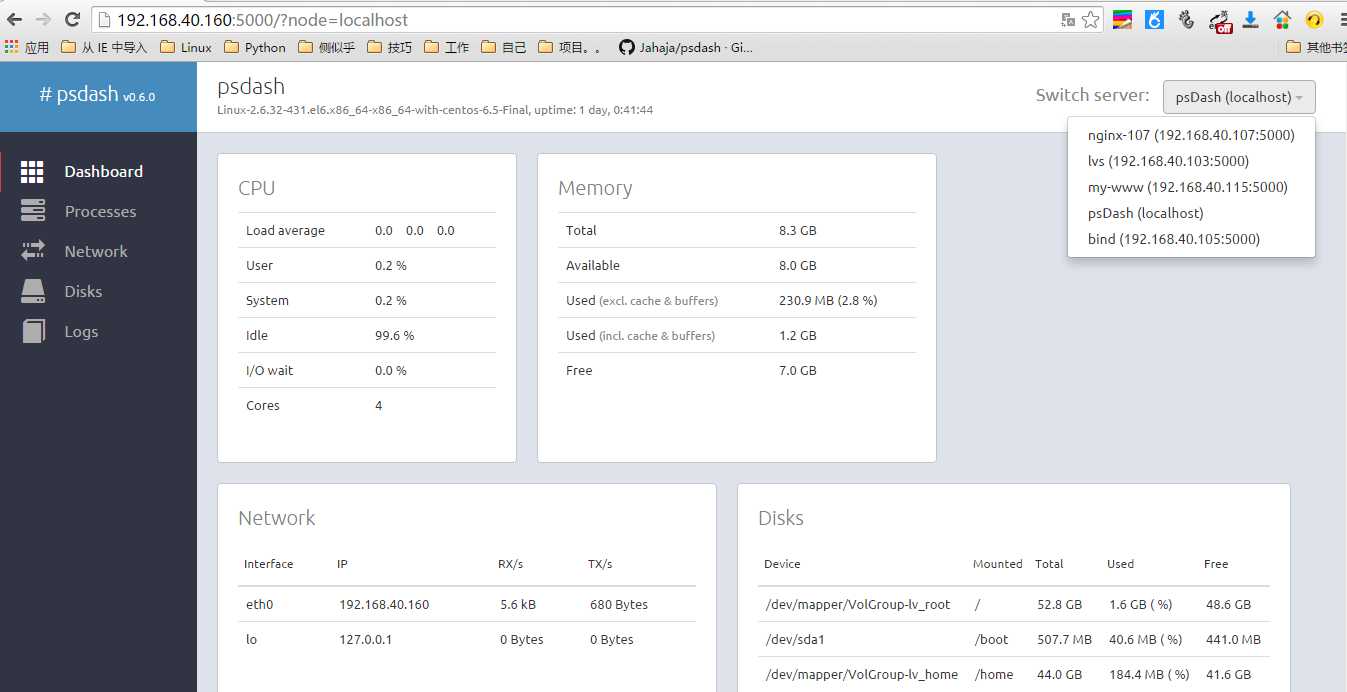The image size is (1347, 692).
Task: Click the 230.9 MB (2.8 %) used value
Action: point(828,300)
